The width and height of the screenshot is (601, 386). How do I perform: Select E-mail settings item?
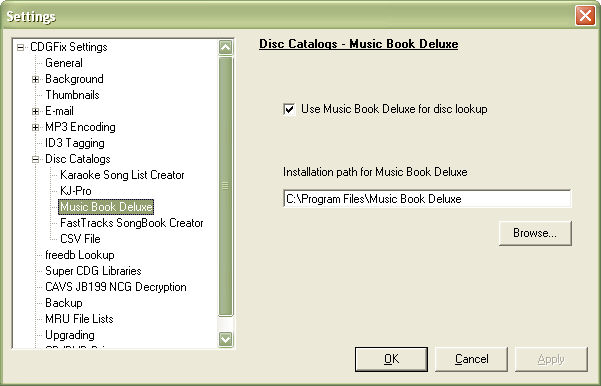point(59,111)
